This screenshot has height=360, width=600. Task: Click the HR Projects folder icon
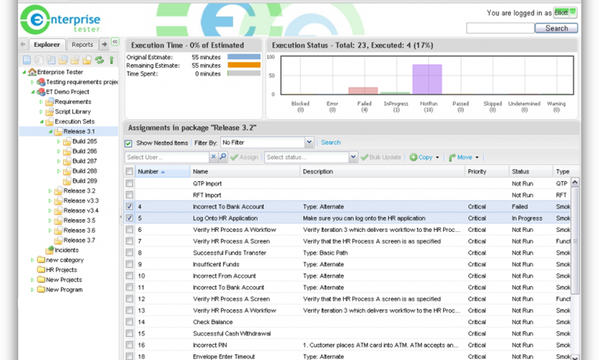coord(41,269)
